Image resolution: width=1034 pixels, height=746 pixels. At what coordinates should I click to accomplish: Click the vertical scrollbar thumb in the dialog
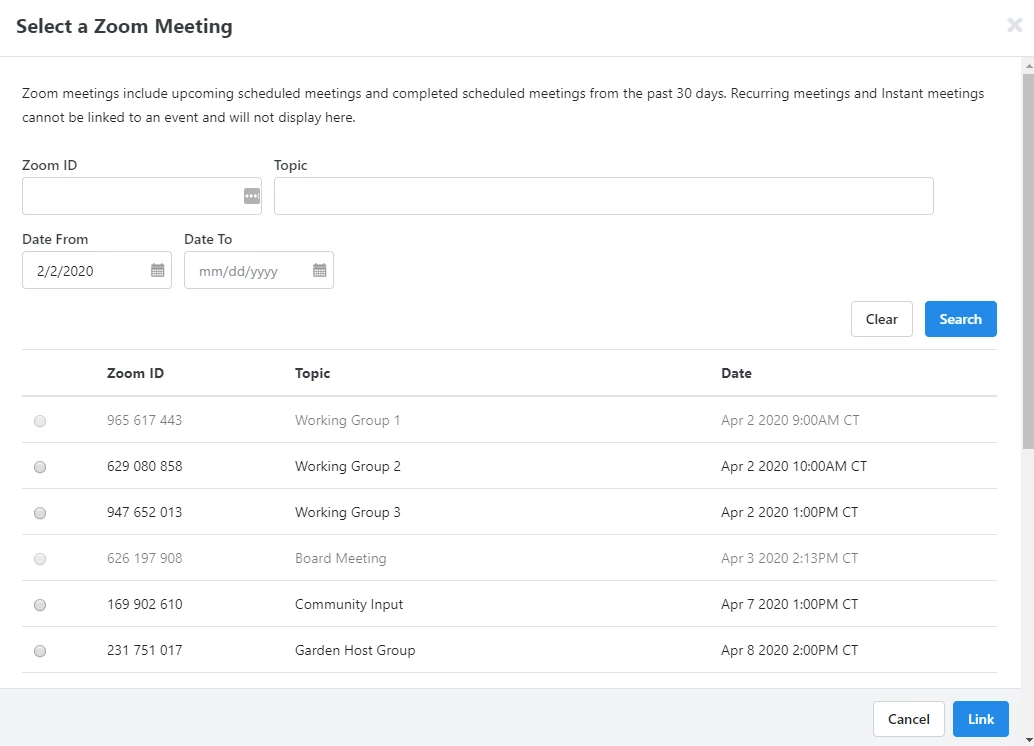click(1027, 260)
